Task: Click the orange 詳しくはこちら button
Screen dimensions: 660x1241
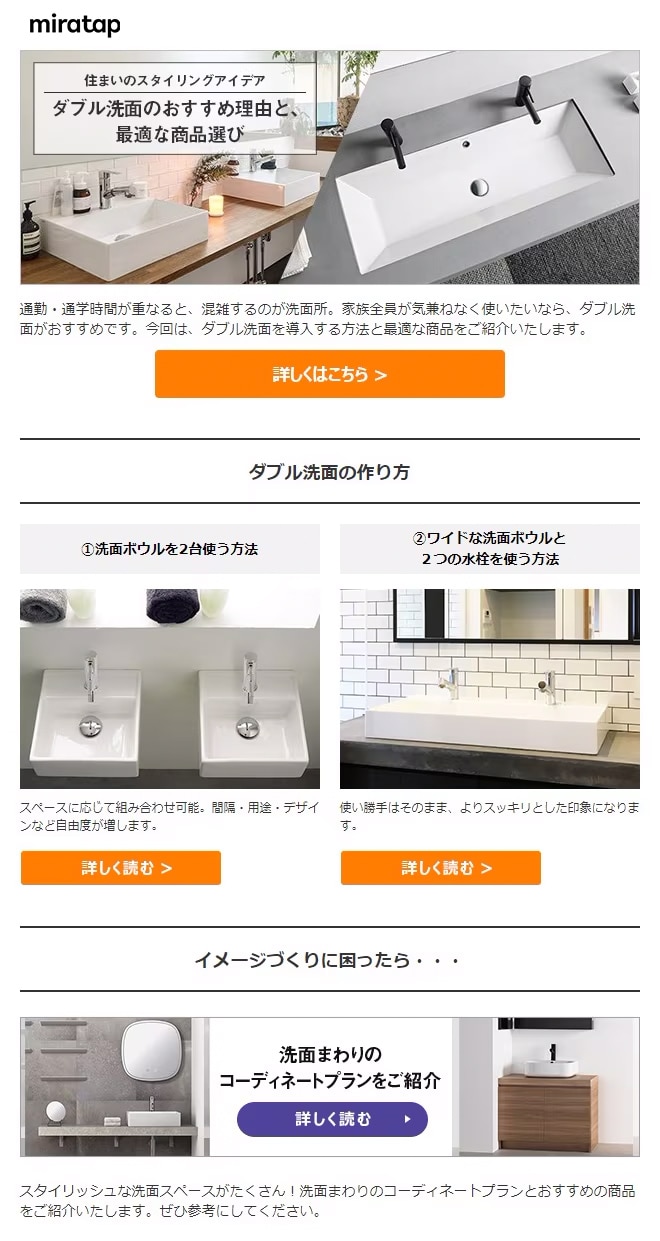Action: (330, 374)
